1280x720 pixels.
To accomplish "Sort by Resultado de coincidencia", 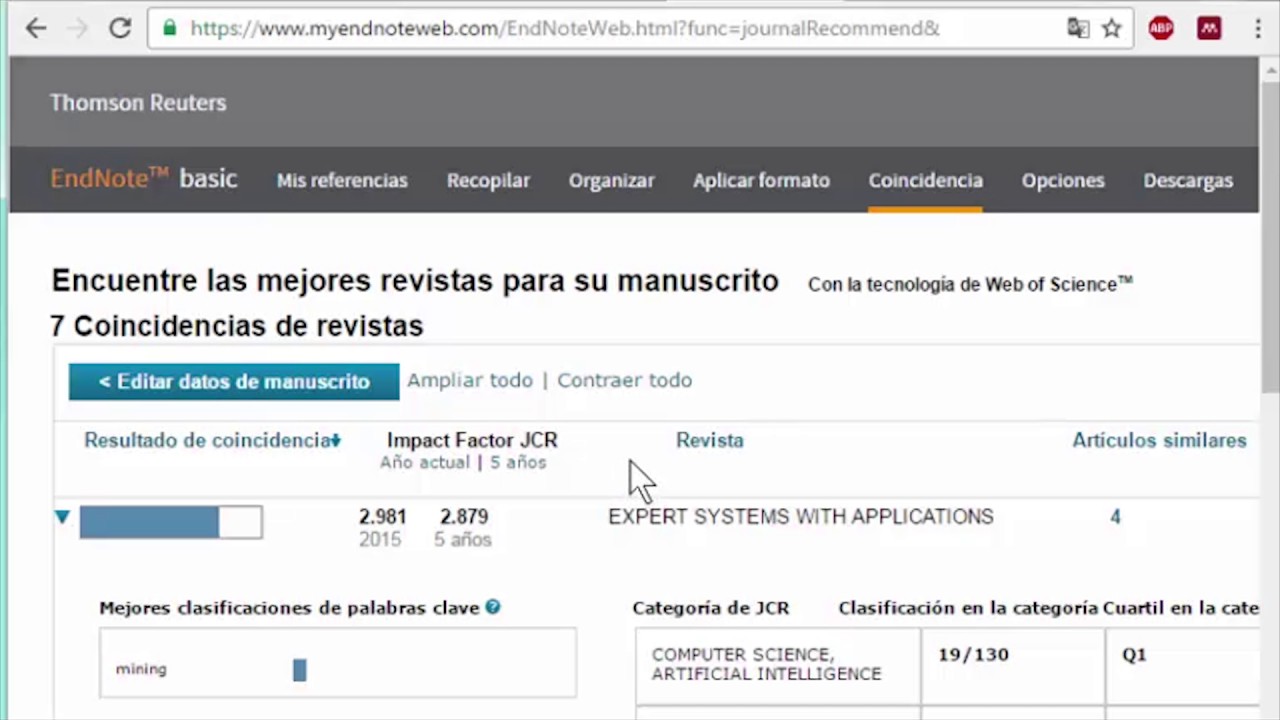I will coord(211,440).
